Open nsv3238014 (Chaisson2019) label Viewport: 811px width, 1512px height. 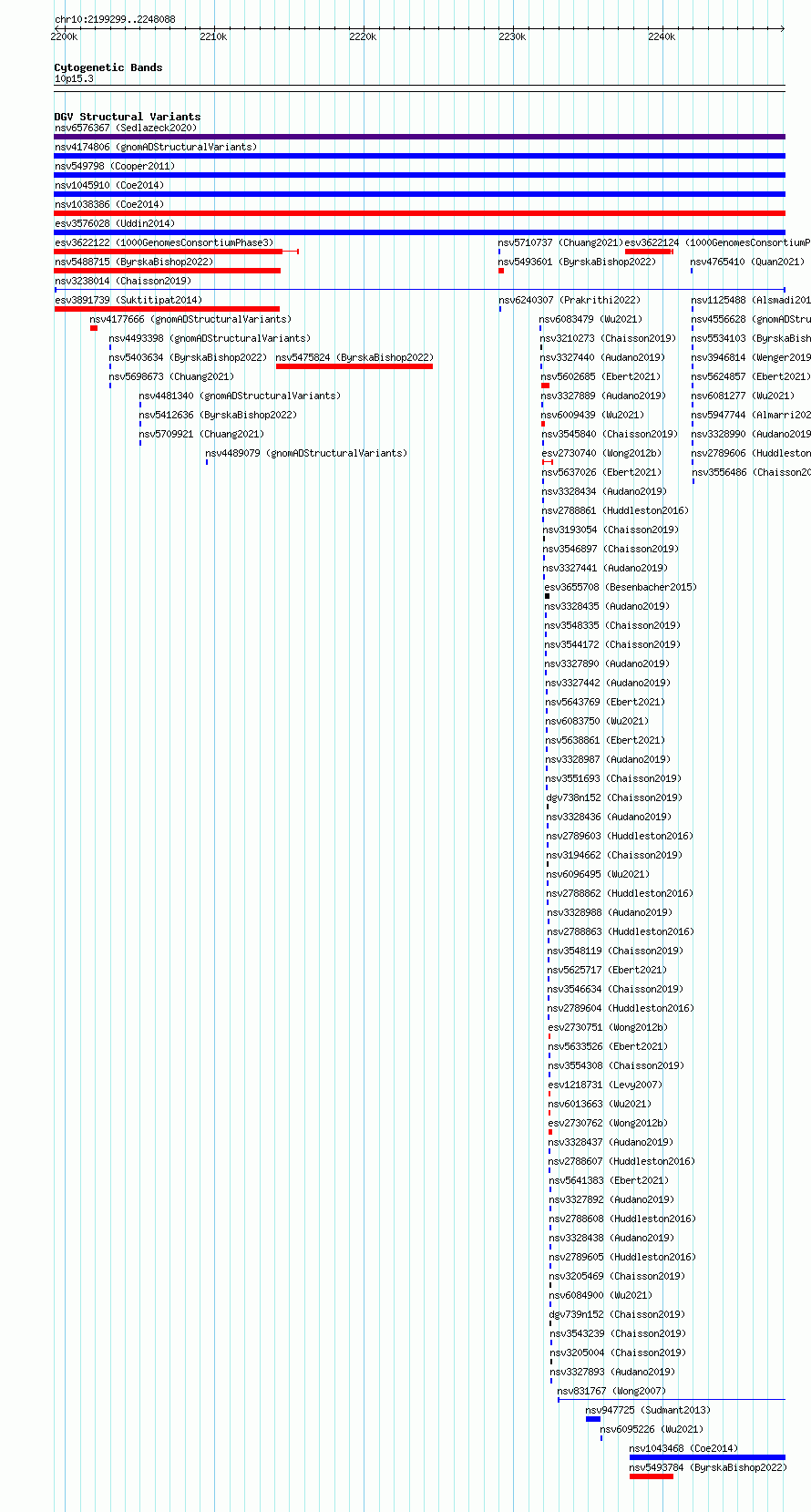coord(123,281)
